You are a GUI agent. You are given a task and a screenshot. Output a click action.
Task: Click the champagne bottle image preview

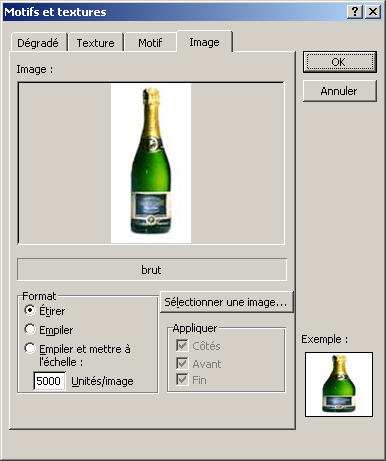point(151,163)
